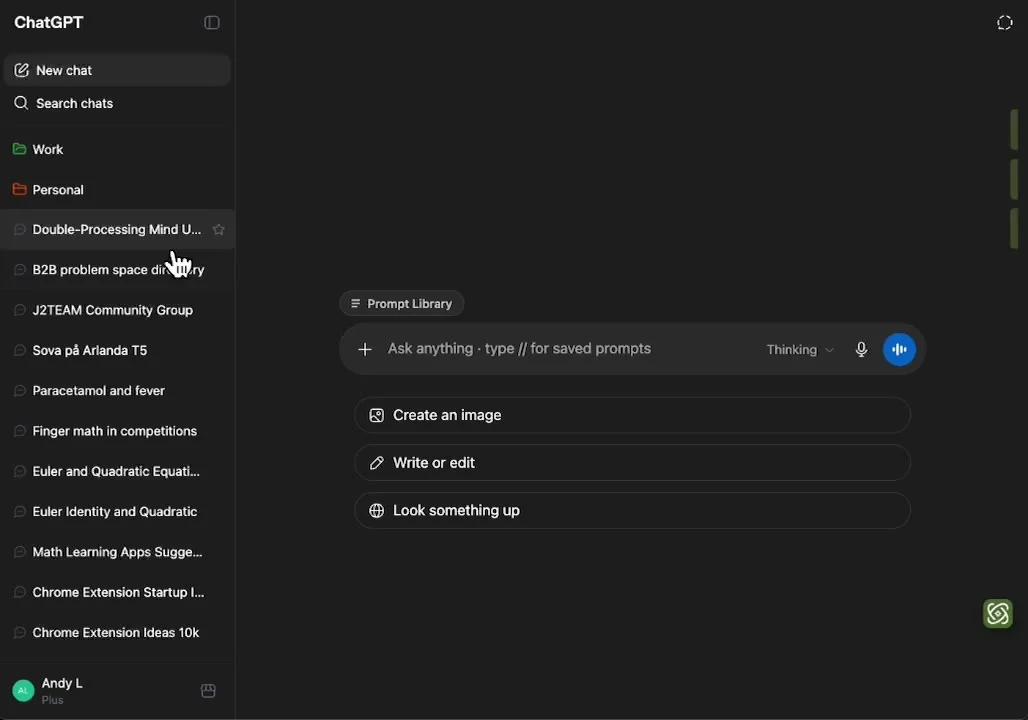Click the plus attach icon in prompt box

(365, 350)
